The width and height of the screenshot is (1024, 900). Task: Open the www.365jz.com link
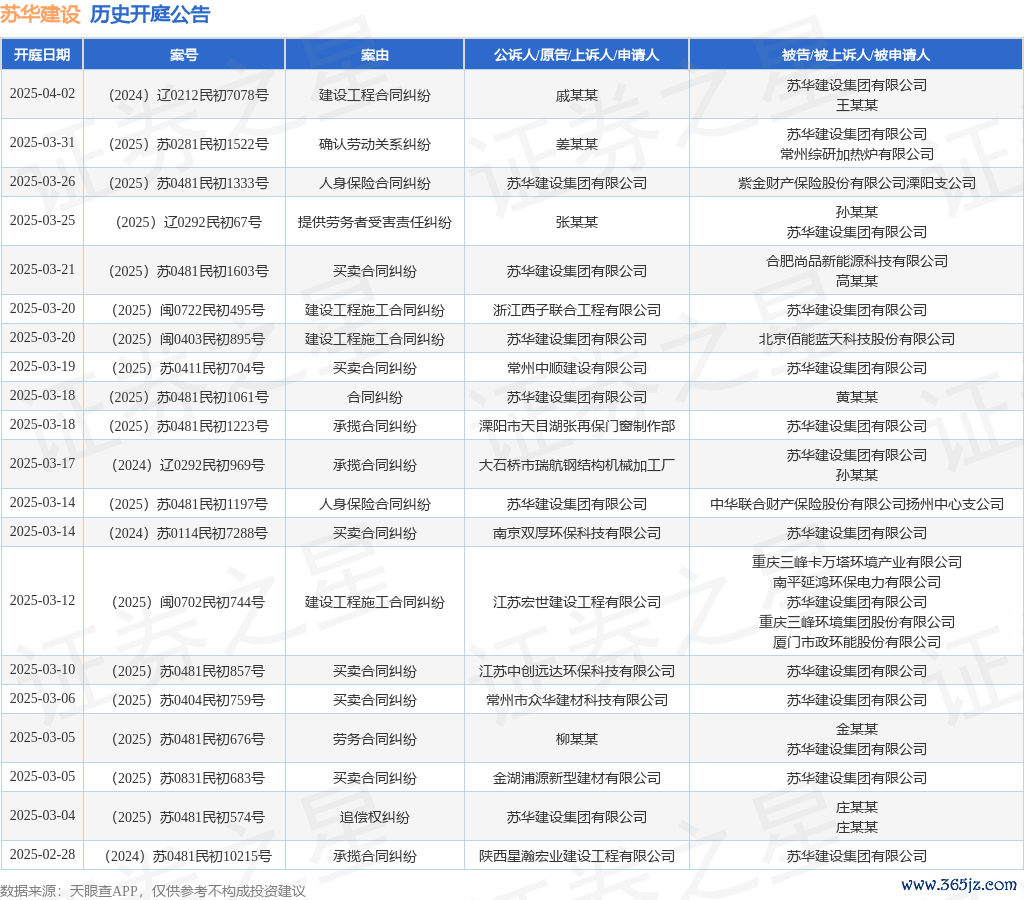coord(959,885)
